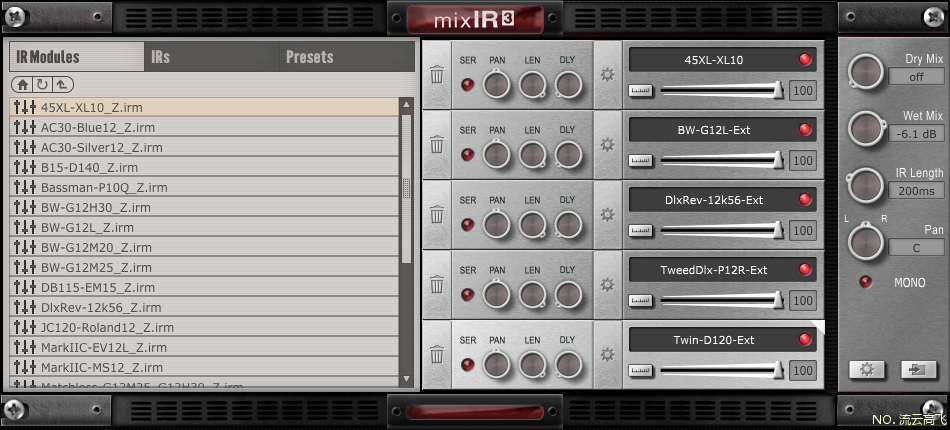This screenshot has width=950, height=430.
Task: Click the DLY knob of DlxRev-12k56-Ext module
Action: [568, 225]
